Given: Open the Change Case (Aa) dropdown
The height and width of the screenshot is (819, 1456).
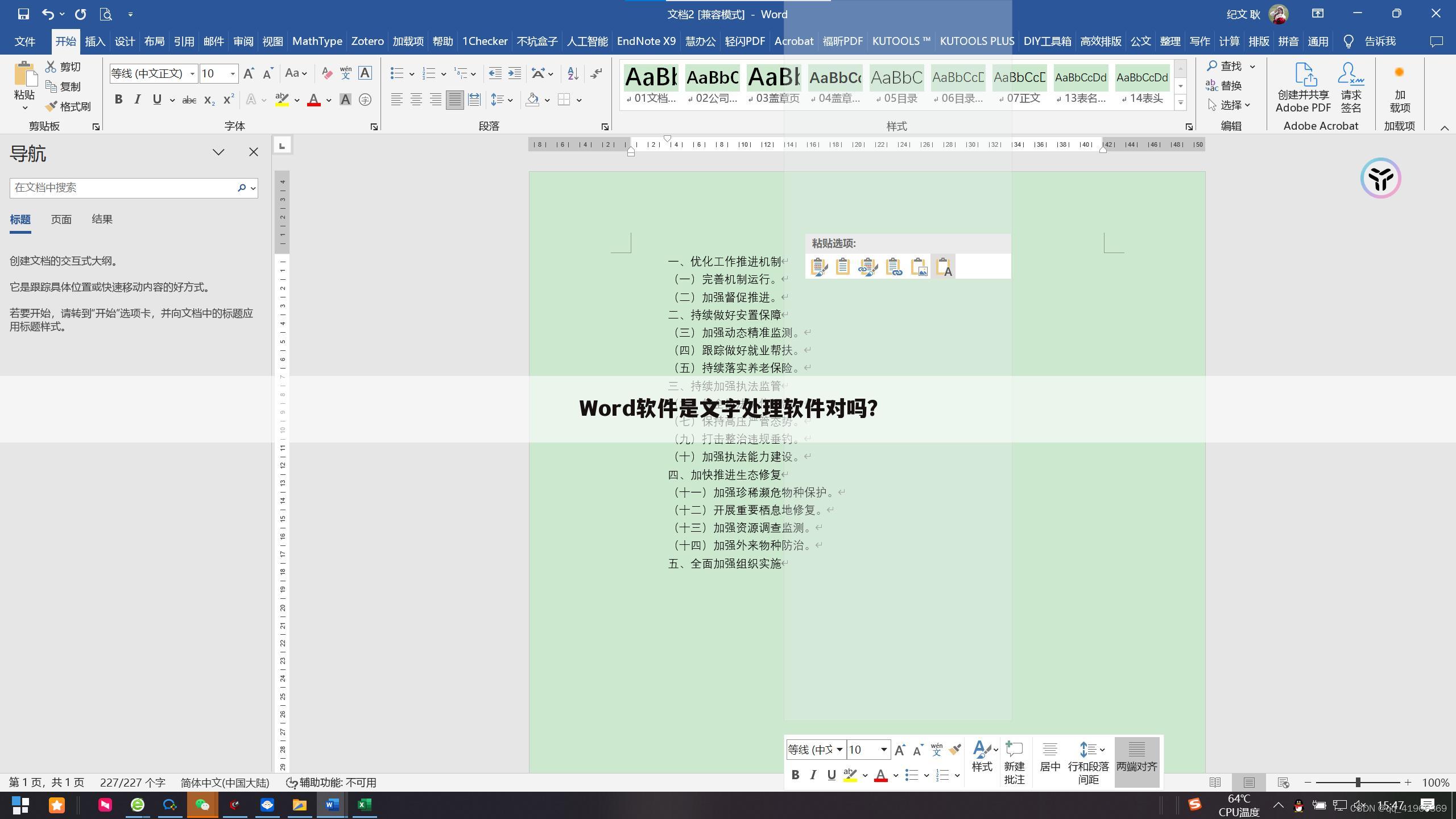Looking at the screenshot, I should [x=296, y=73].
